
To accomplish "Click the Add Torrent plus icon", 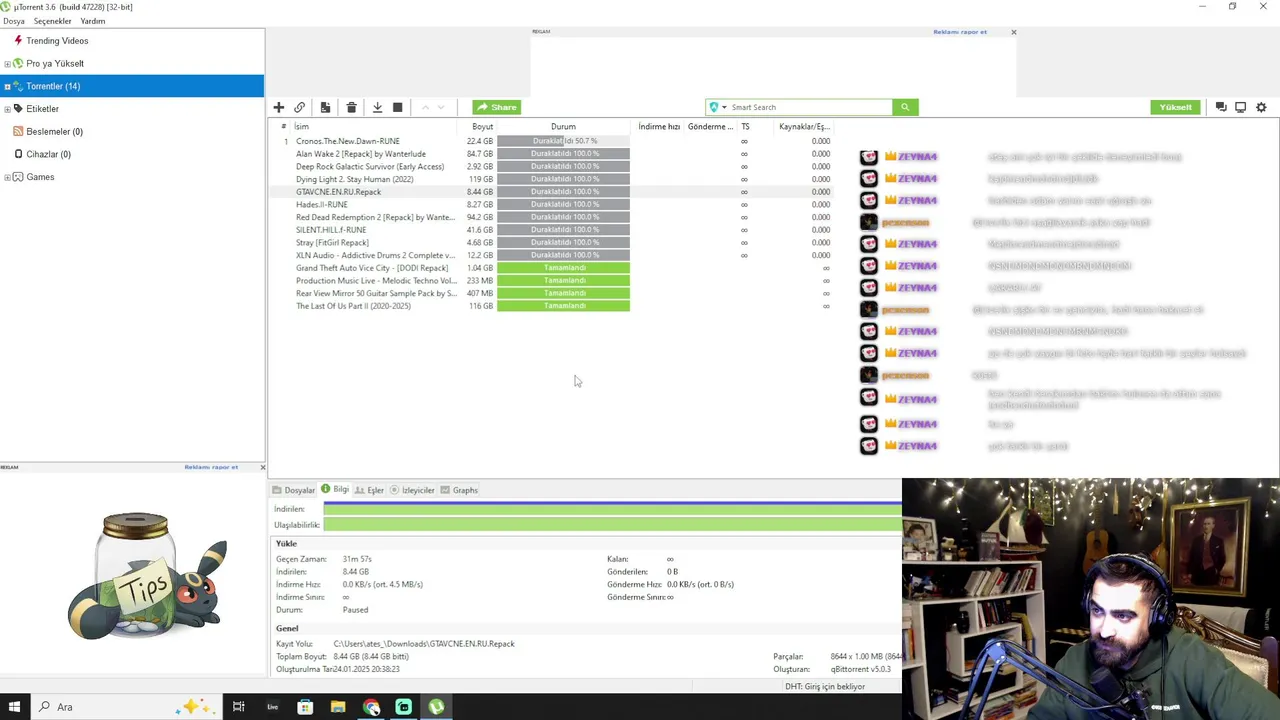I will (279, 107).
